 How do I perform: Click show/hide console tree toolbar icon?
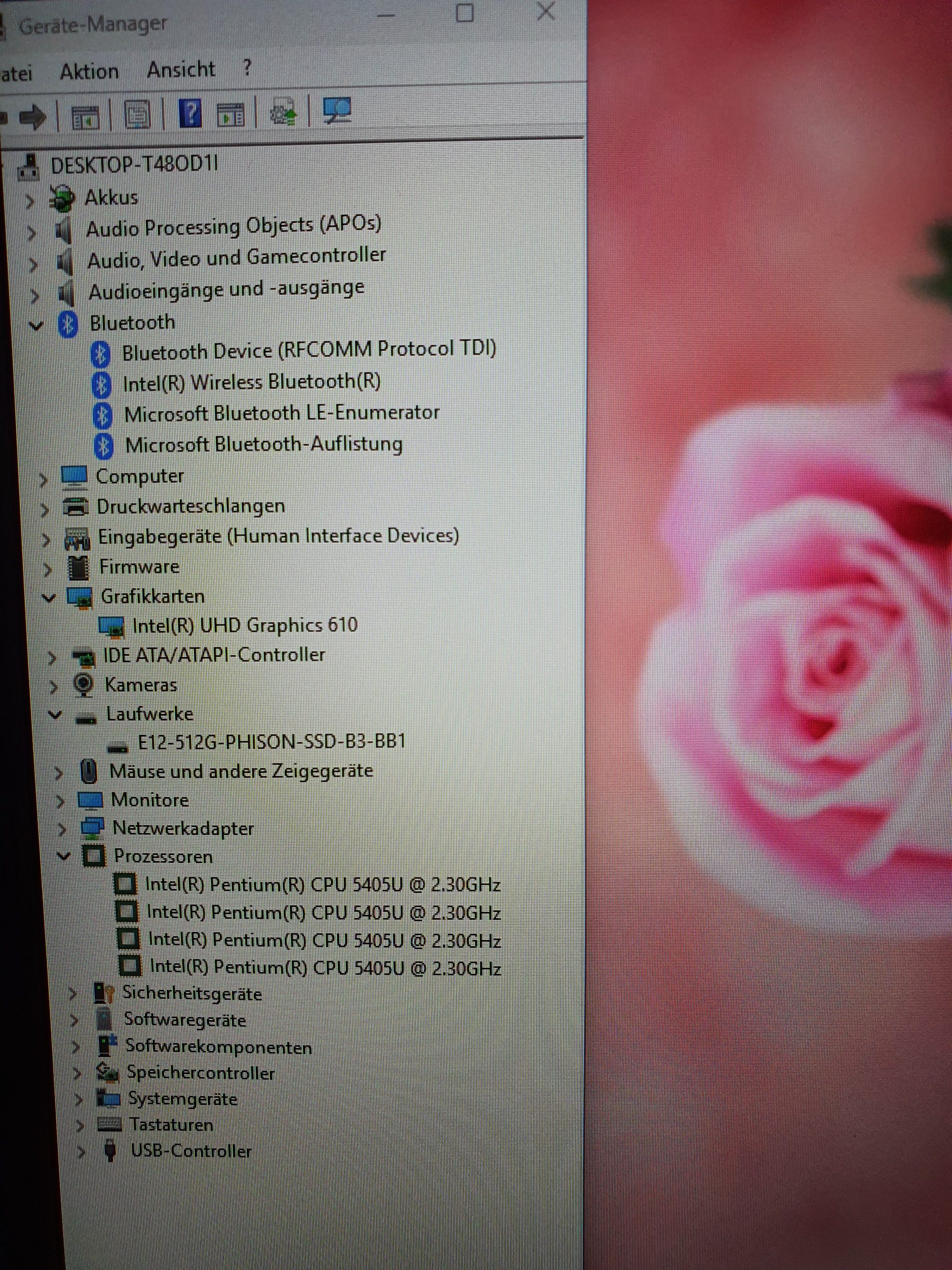pyautogui.click(x=85, y=117)
